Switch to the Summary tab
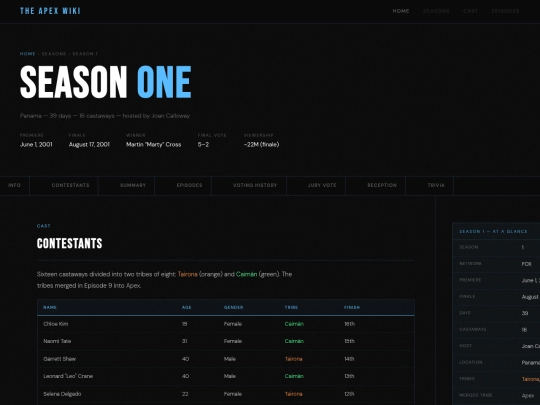Screen dimensions: 540x405 click(133, 185)
